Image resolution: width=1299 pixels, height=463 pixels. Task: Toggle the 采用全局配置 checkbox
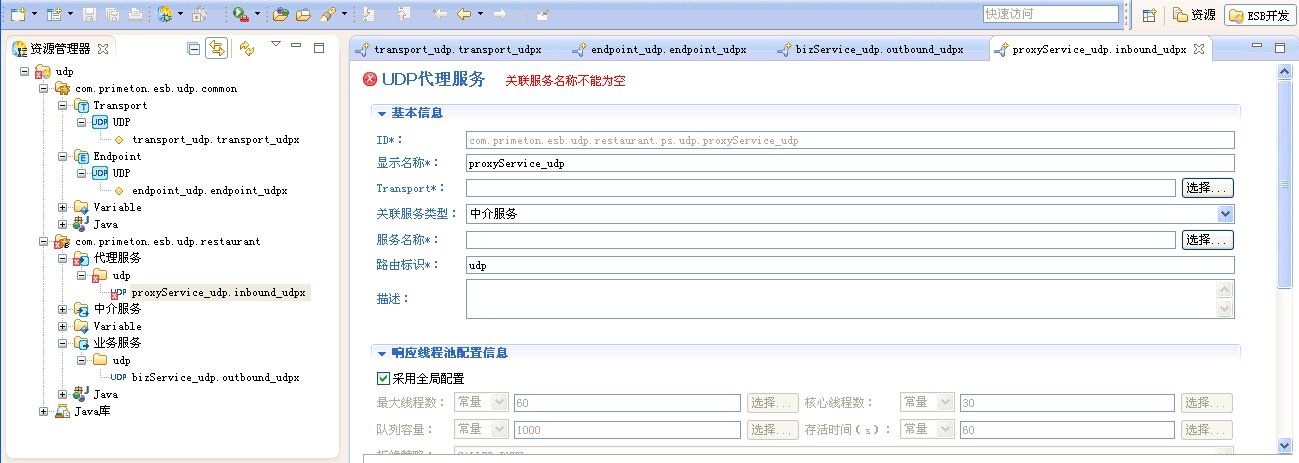[383, 378]
